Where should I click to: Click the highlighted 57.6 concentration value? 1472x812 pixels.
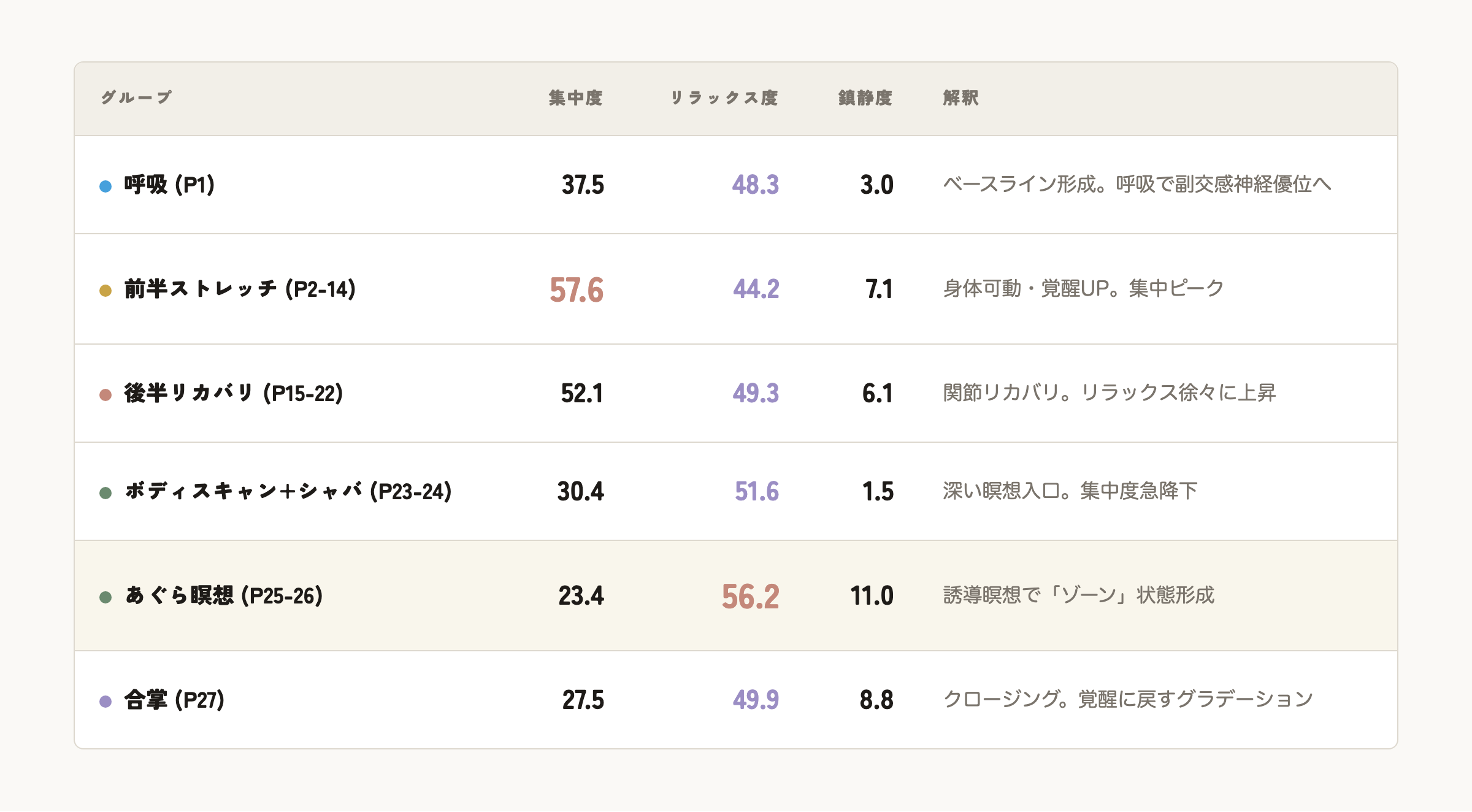point(577,290)
